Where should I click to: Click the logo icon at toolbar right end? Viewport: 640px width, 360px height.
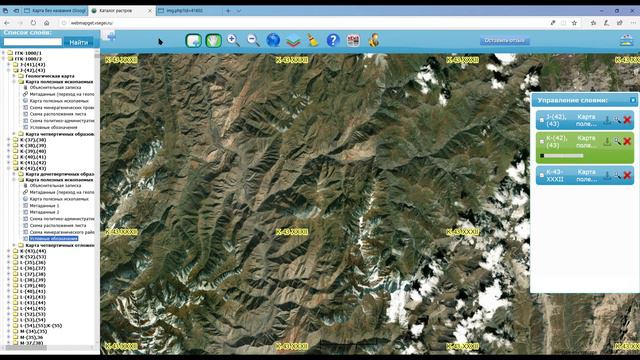click(626, 40)
